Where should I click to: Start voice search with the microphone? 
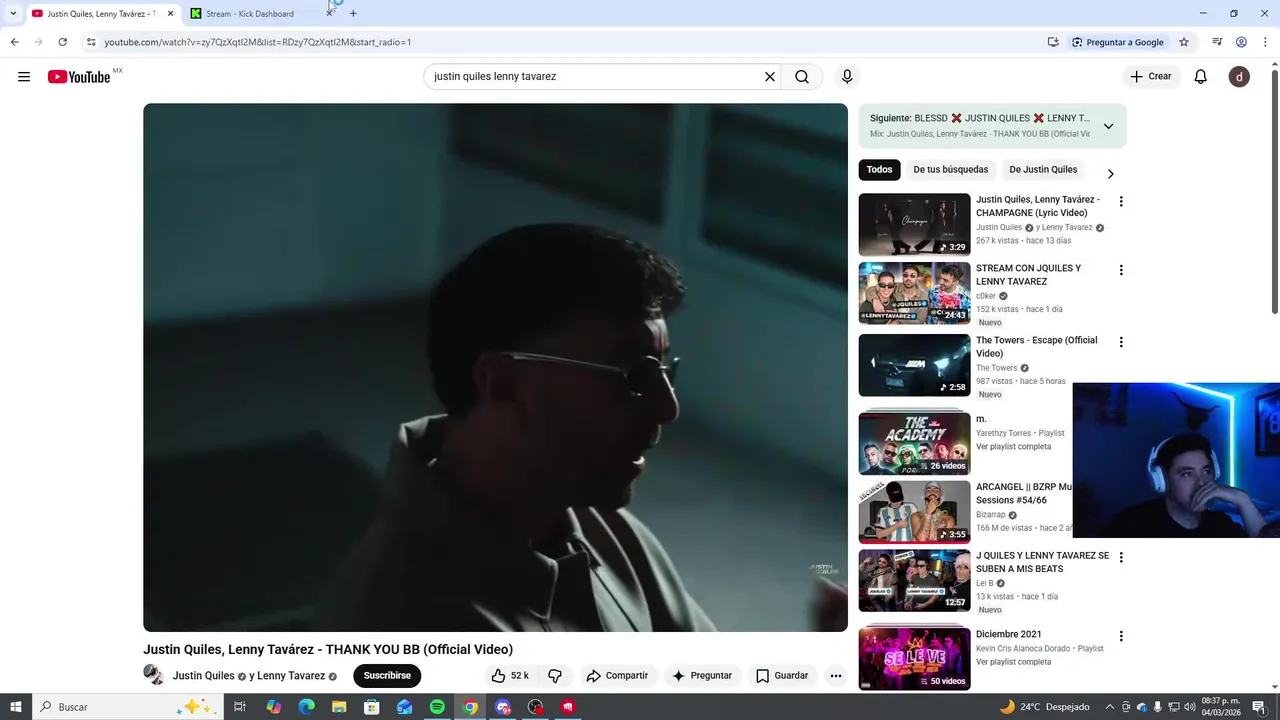[847, 77]
